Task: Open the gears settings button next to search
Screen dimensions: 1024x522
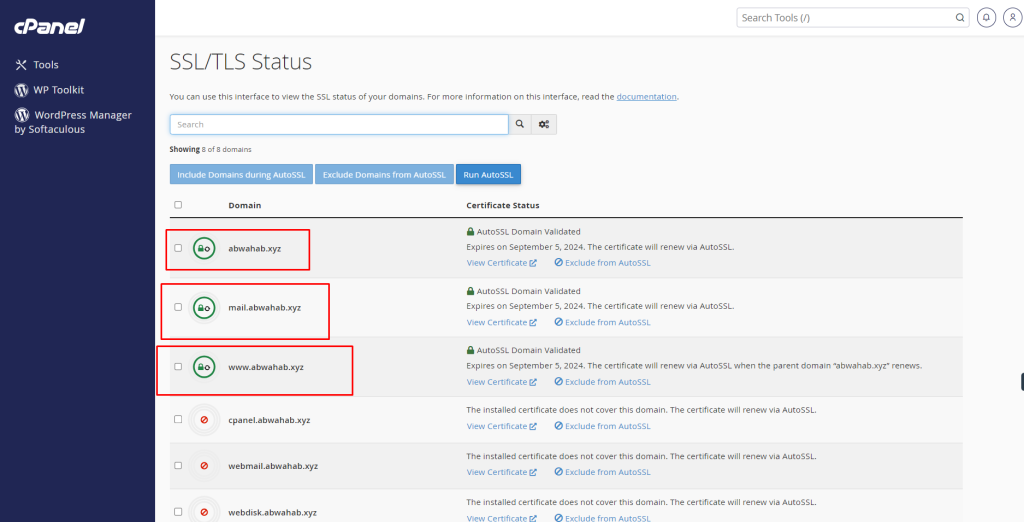Action: (x=544, y=125)
